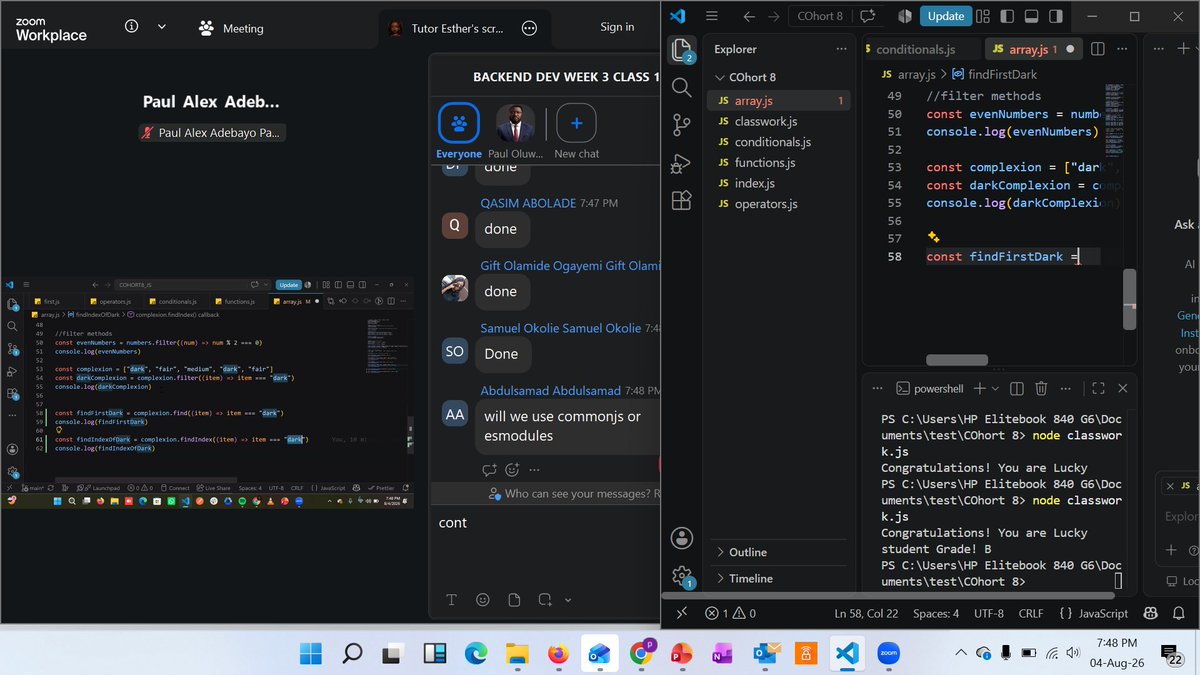Close the terminal panel
The image size is (1200, 675).
(x=1122, y=388)
